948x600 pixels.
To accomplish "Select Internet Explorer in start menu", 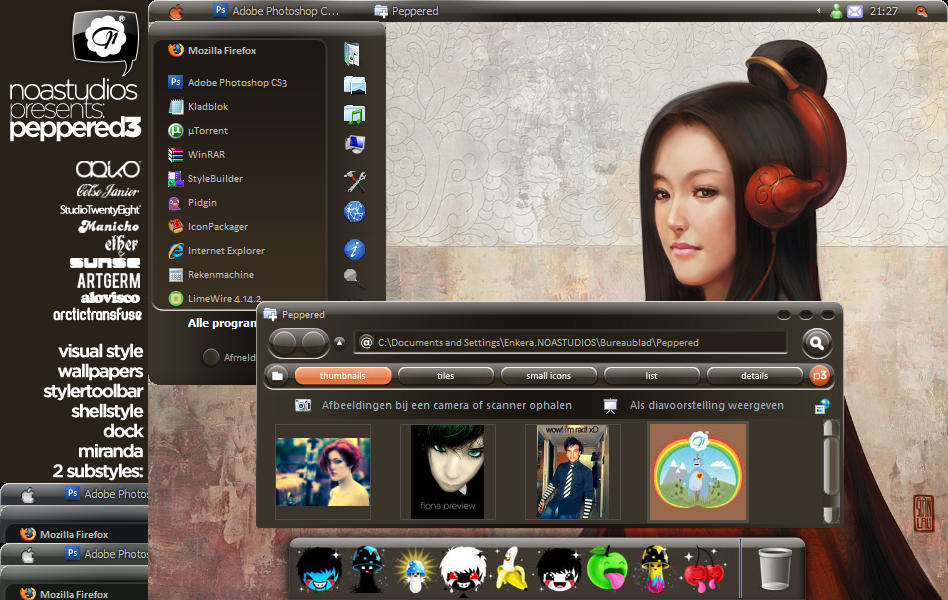I will point(225,251).
